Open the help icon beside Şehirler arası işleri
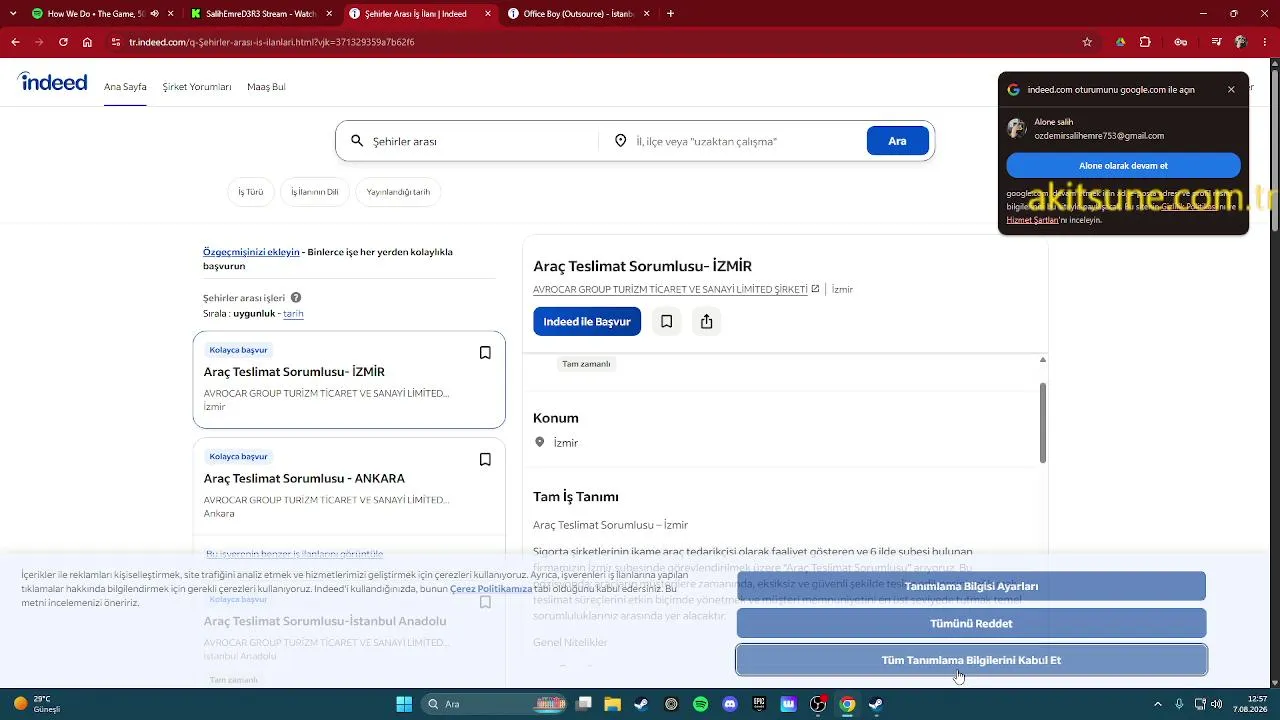The height and width of the screenshot is (720, 1280). pyautogui.click(x=296, y=297)
